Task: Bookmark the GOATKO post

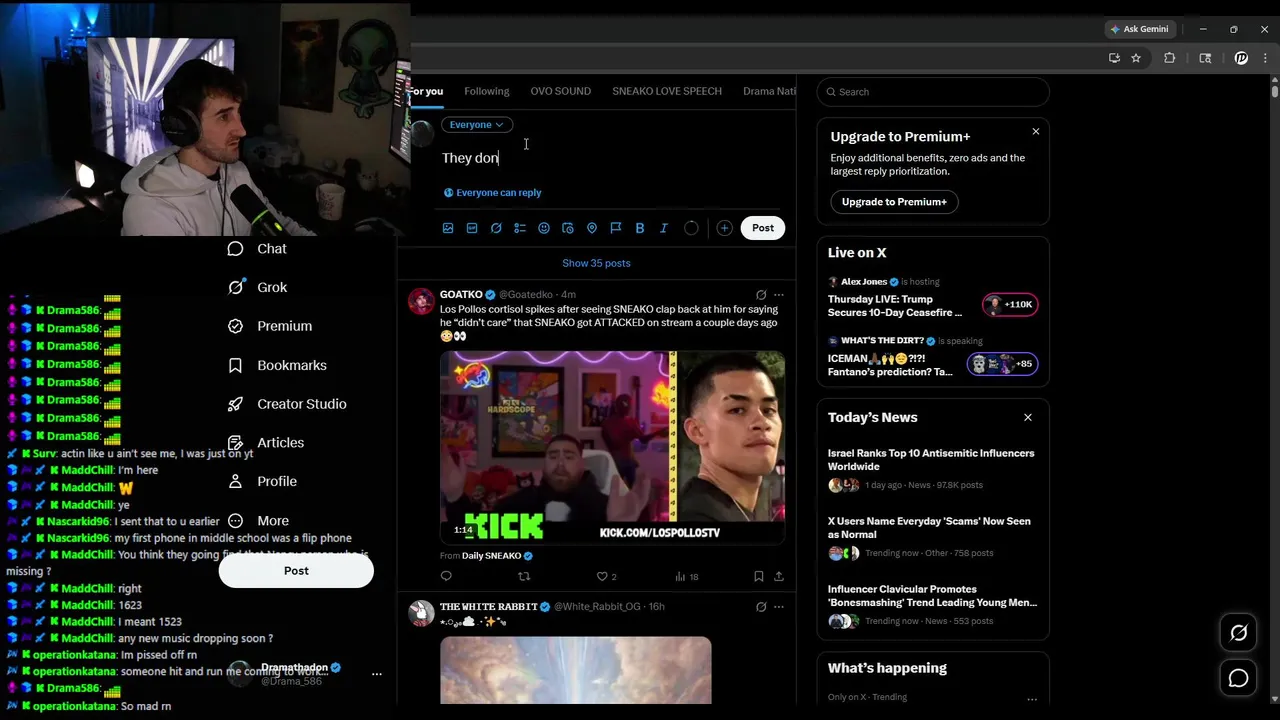Action: point(759,576)
